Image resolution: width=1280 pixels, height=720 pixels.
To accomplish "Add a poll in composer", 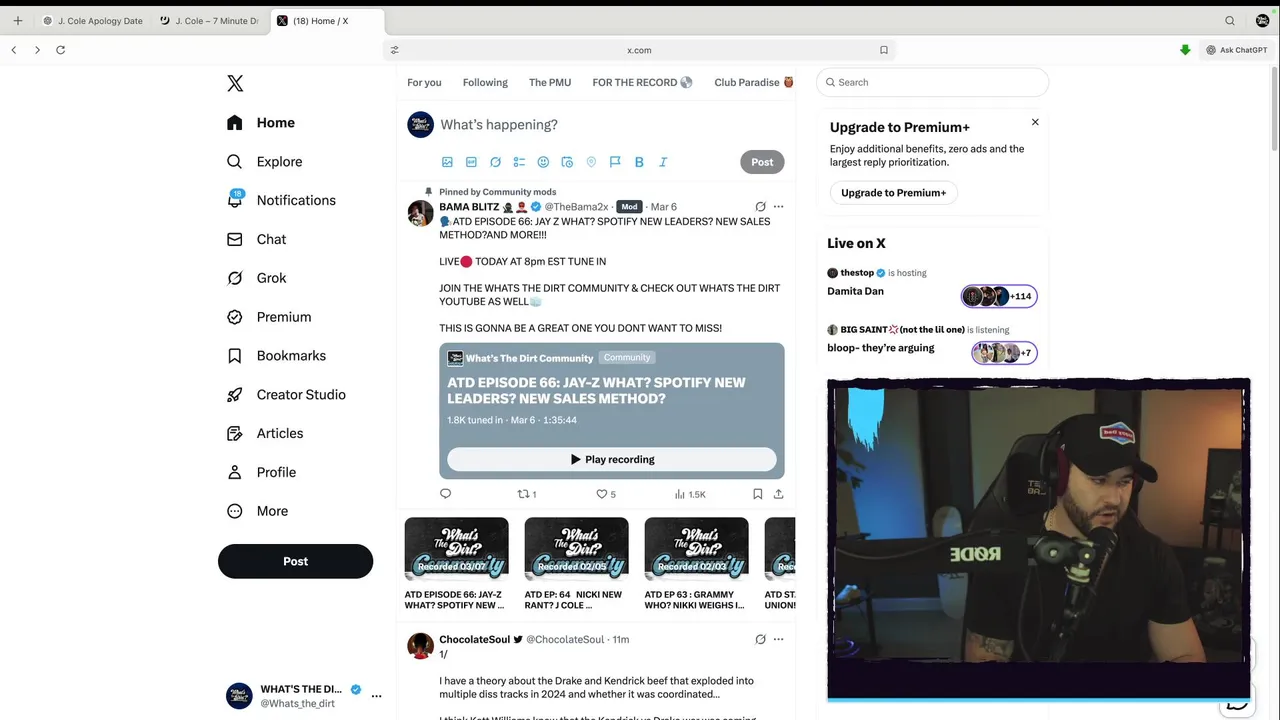I will click(x=519, y=162).
